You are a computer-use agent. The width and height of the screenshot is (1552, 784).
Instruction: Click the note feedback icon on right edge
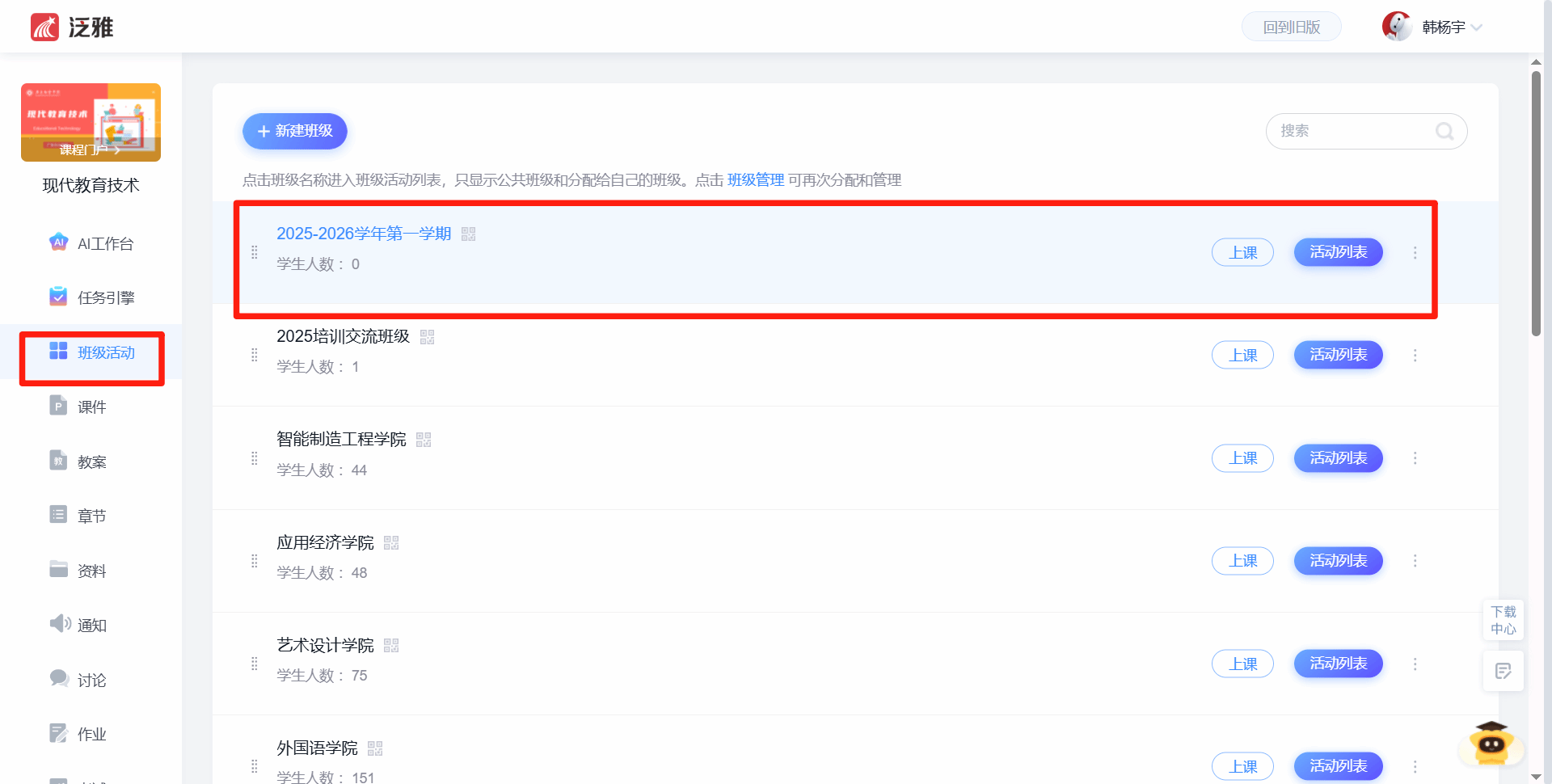point(1503,671)
